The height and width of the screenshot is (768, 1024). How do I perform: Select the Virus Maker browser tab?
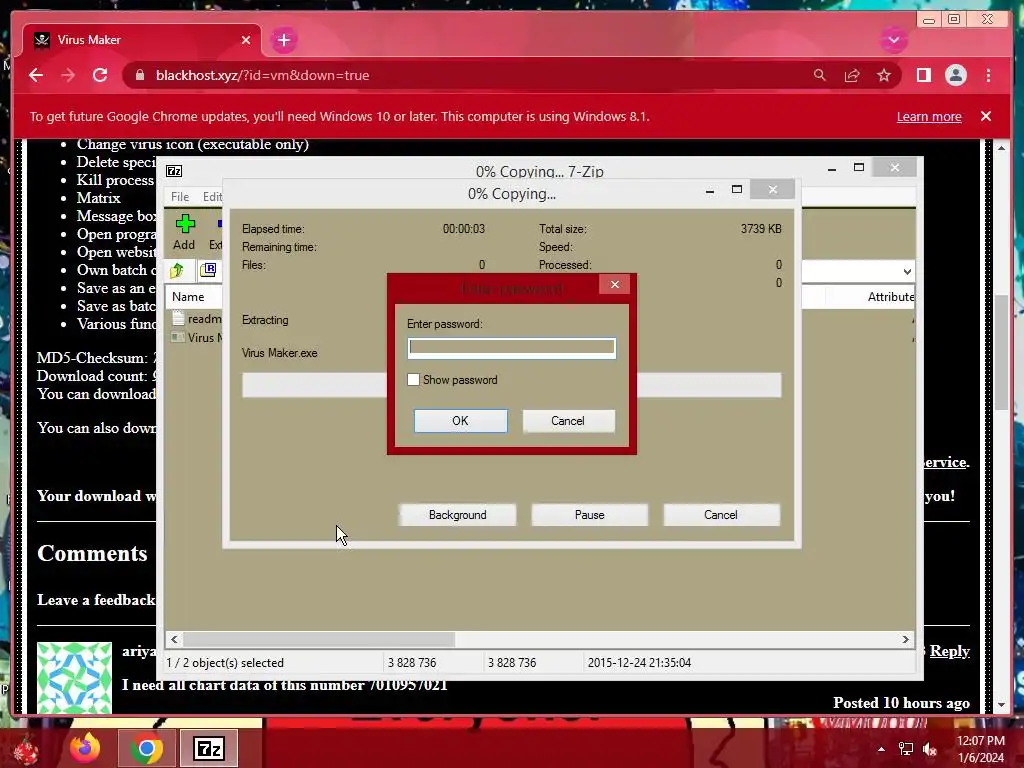click(141, 40)
